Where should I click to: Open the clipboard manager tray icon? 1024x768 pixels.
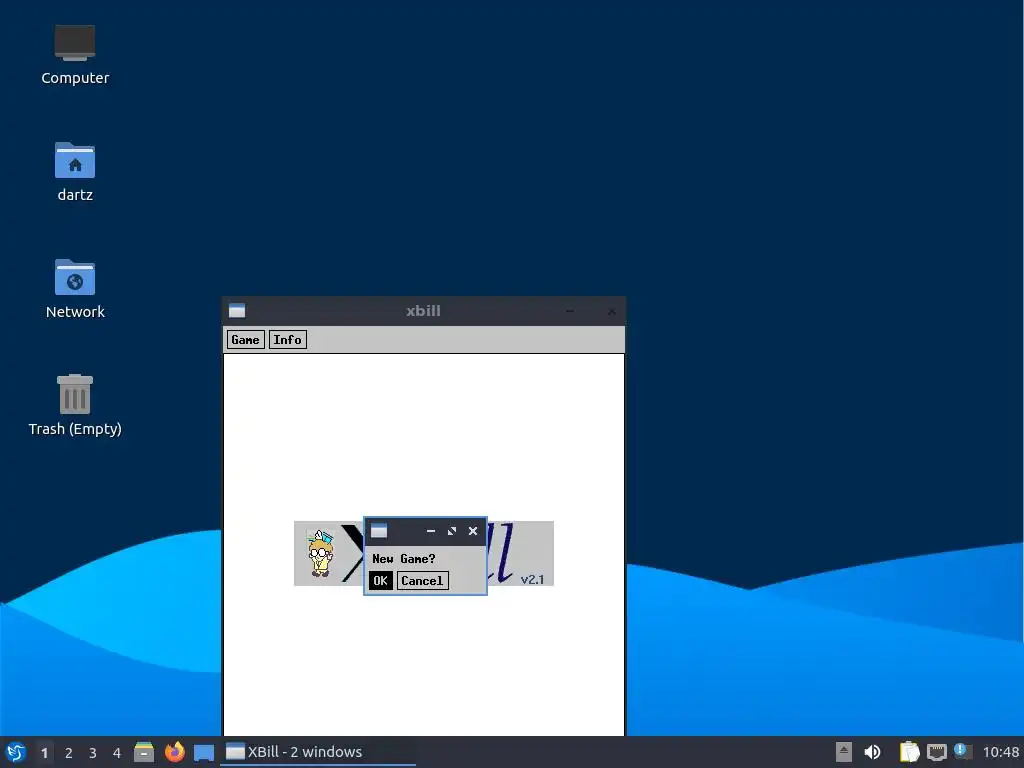[x=909, y=752]
